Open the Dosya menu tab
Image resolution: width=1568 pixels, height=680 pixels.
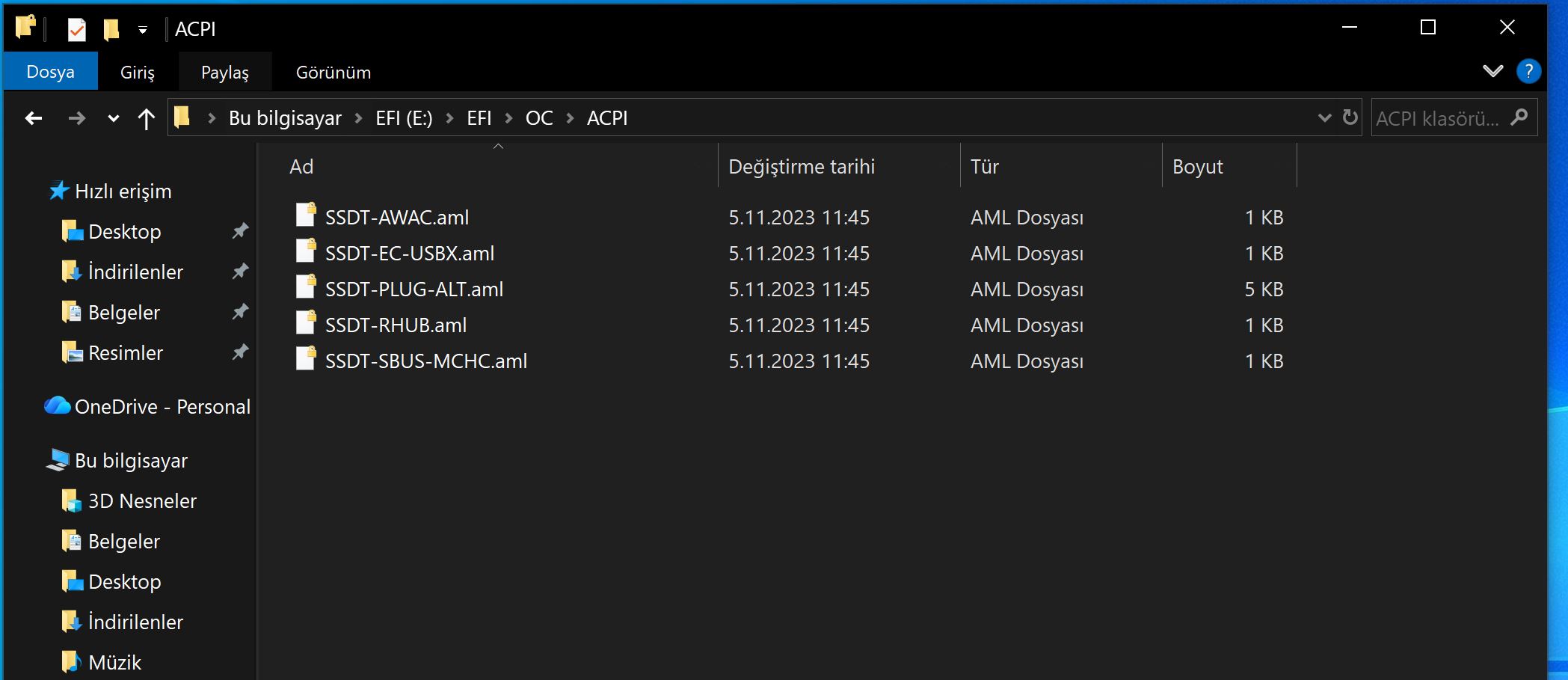[x=50, y=72]
